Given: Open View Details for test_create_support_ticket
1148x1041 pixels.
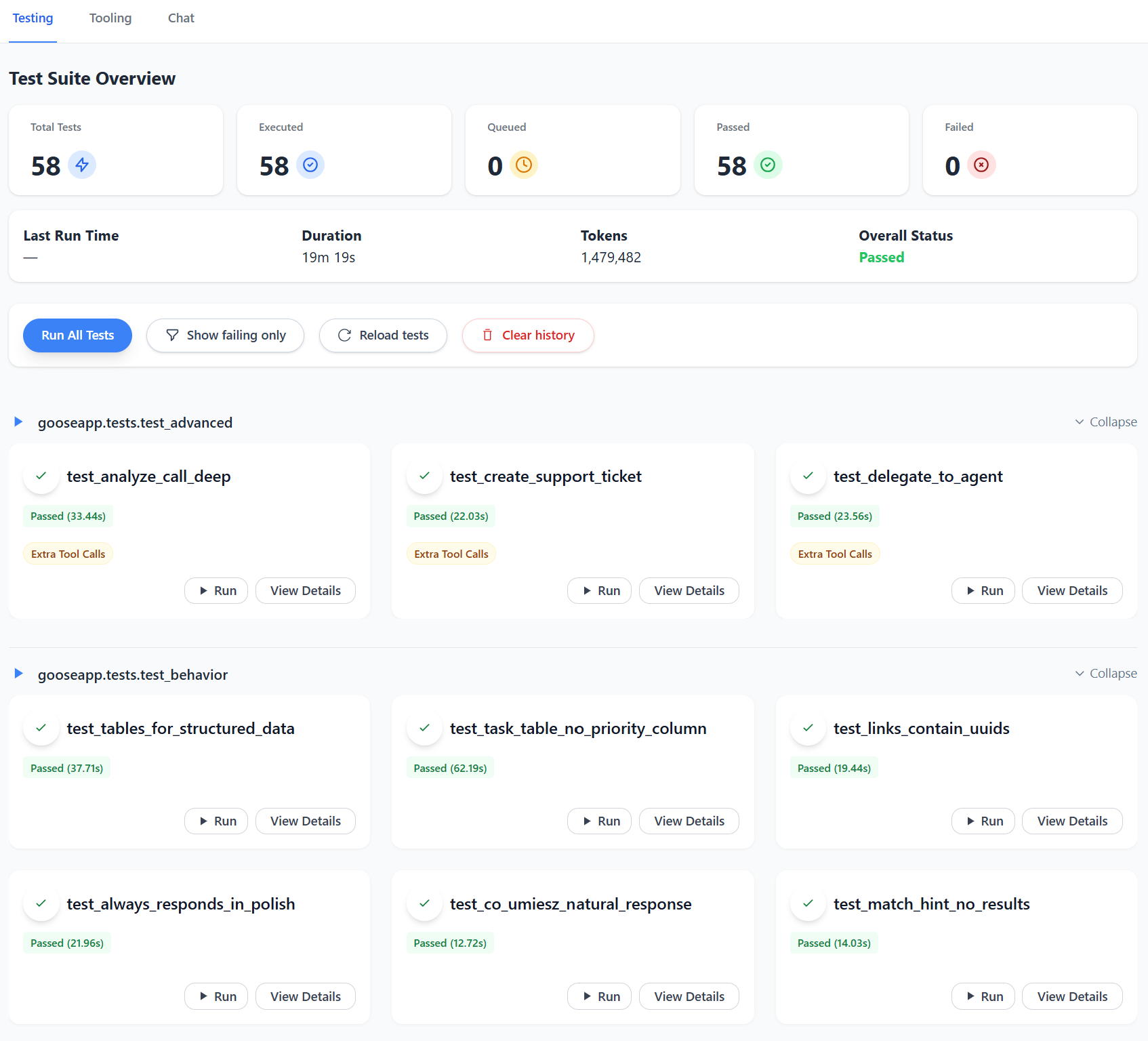Looking at the screenshot, I should coord(689,590).
